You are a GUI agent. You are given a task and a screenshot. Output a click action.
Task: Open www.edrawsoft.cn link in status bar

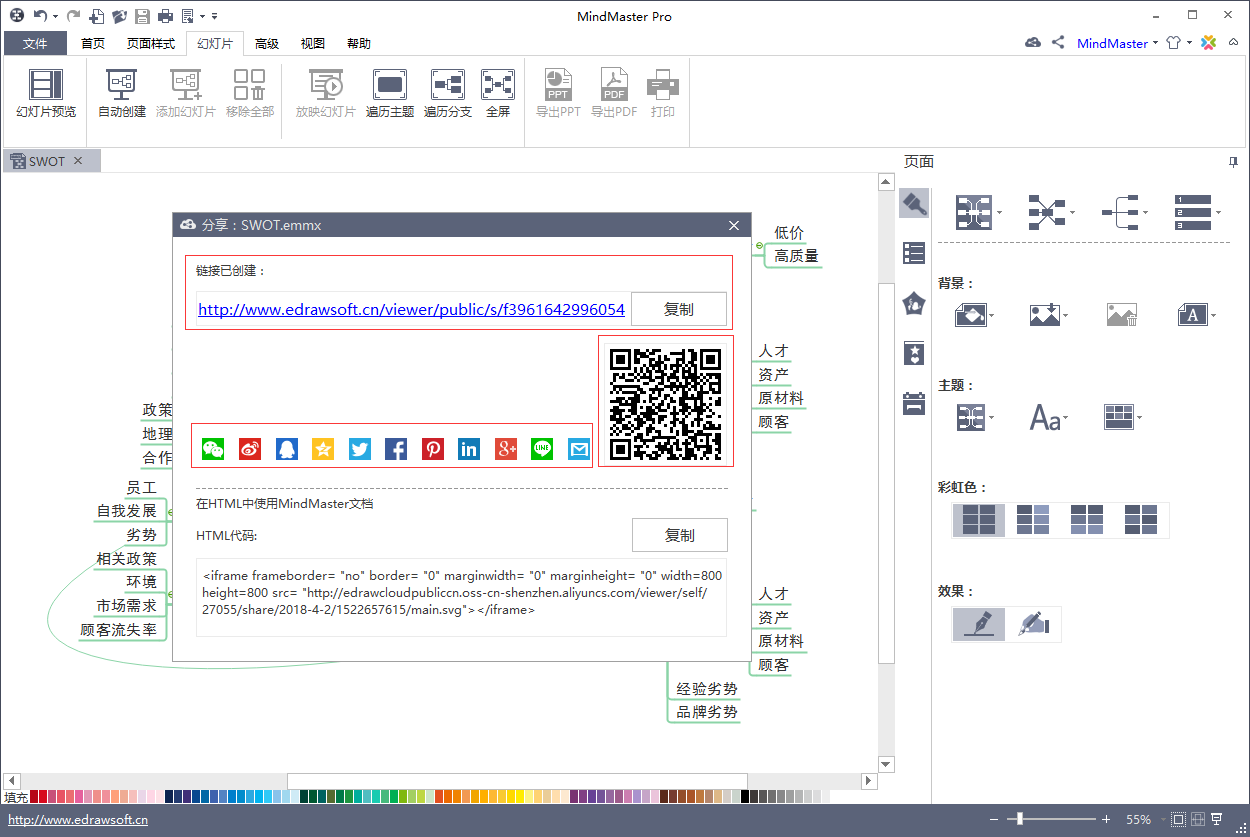click(x=78, y=820)
